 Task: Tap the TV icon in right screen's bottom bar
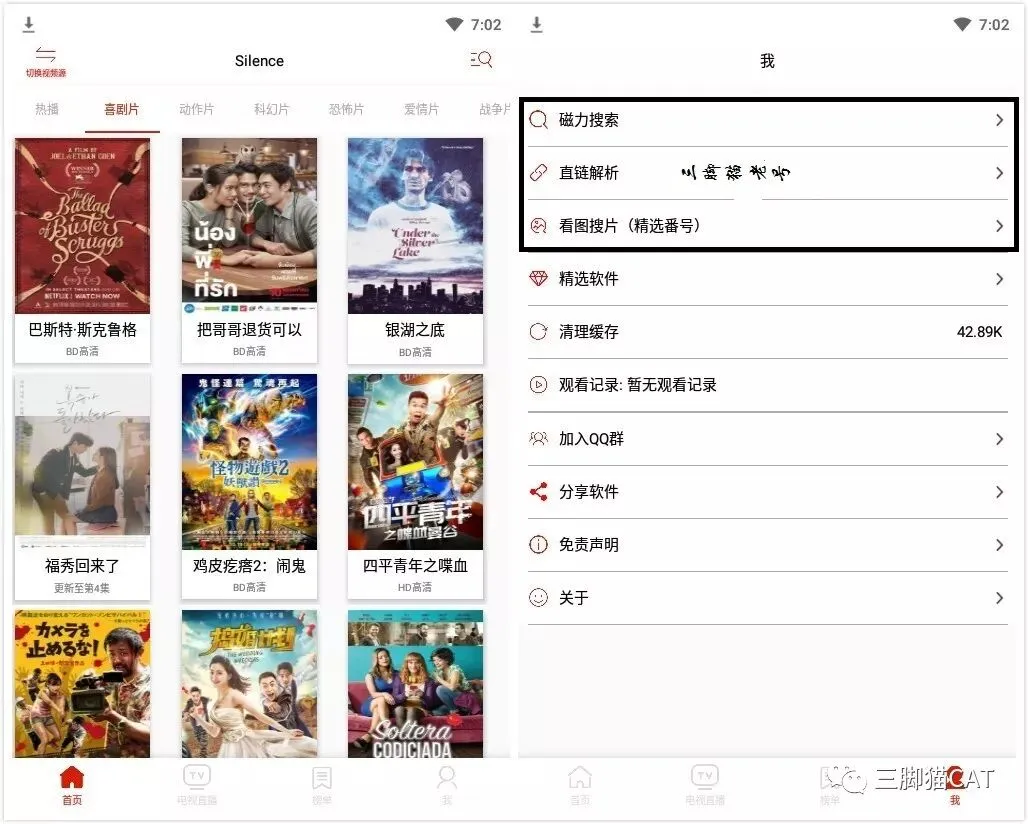coord(705,776)
